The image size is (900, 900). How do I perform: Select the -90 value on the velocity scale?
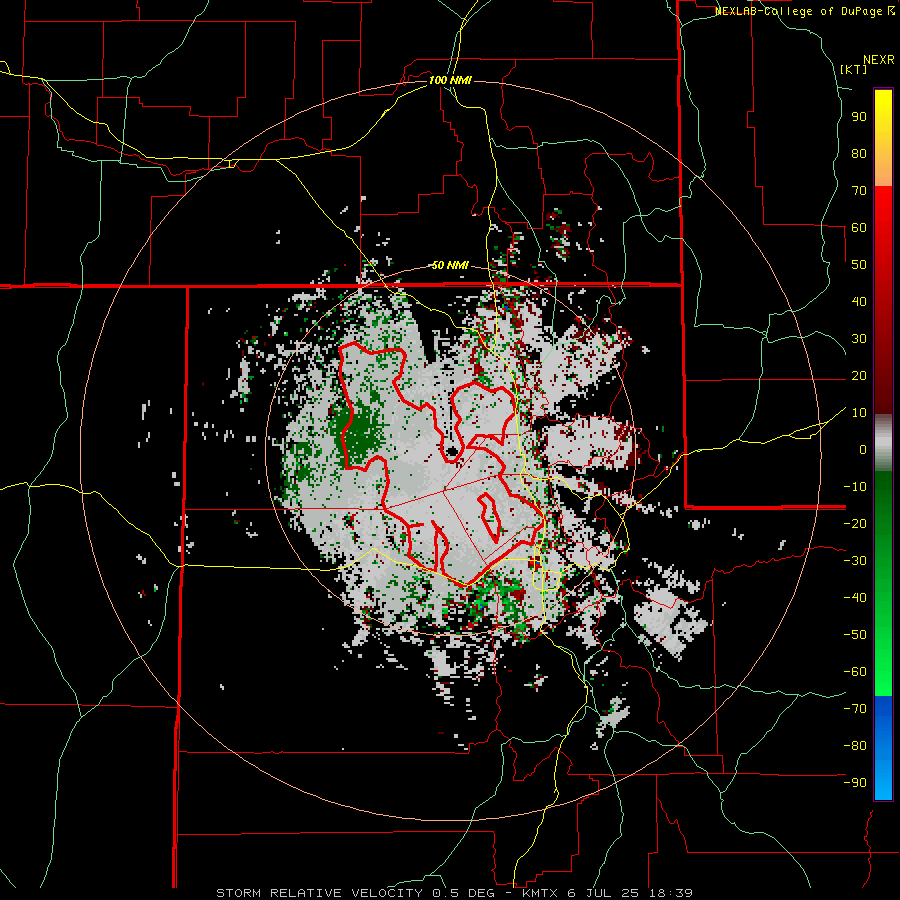(x=855, y=783)
